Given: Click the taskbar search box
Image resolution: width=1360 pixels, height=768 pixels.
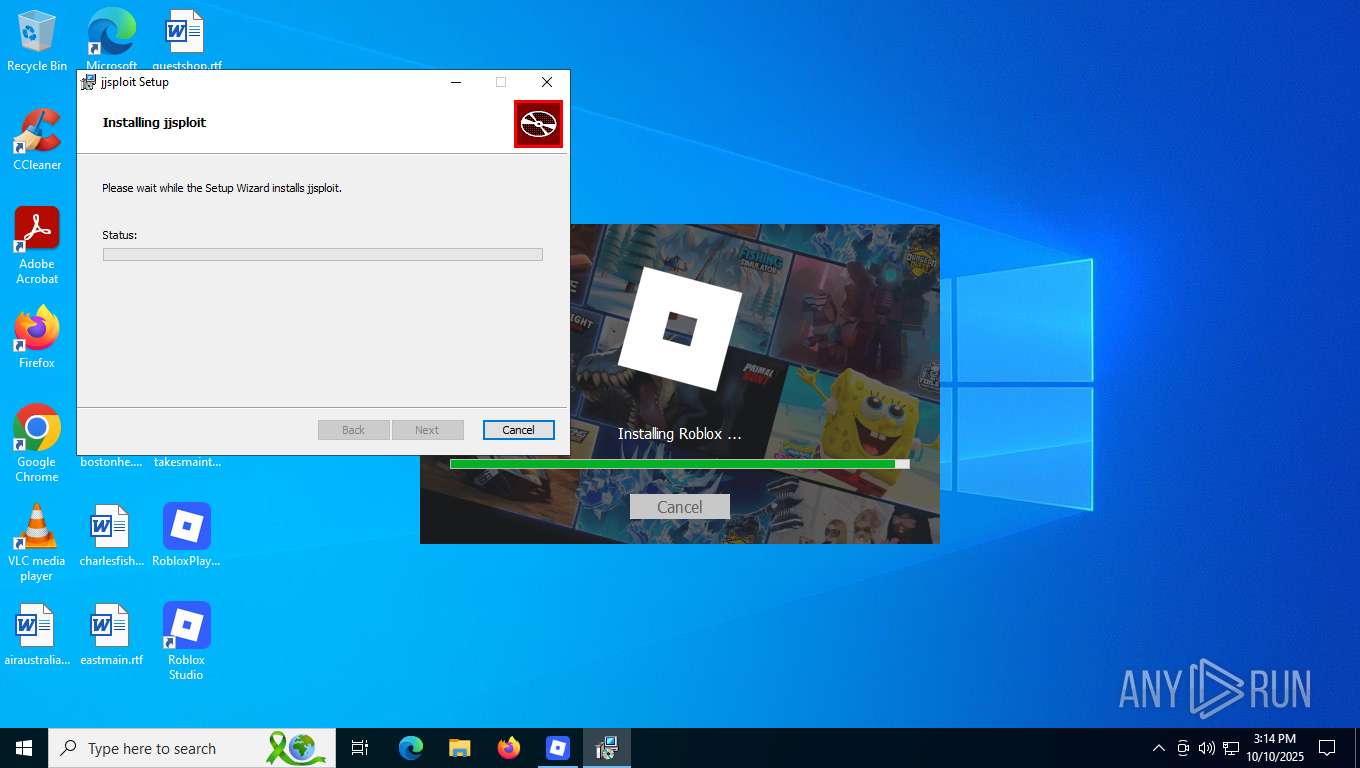Looking at the screenshot, I should pyautogui.click(x=192, y=748).
